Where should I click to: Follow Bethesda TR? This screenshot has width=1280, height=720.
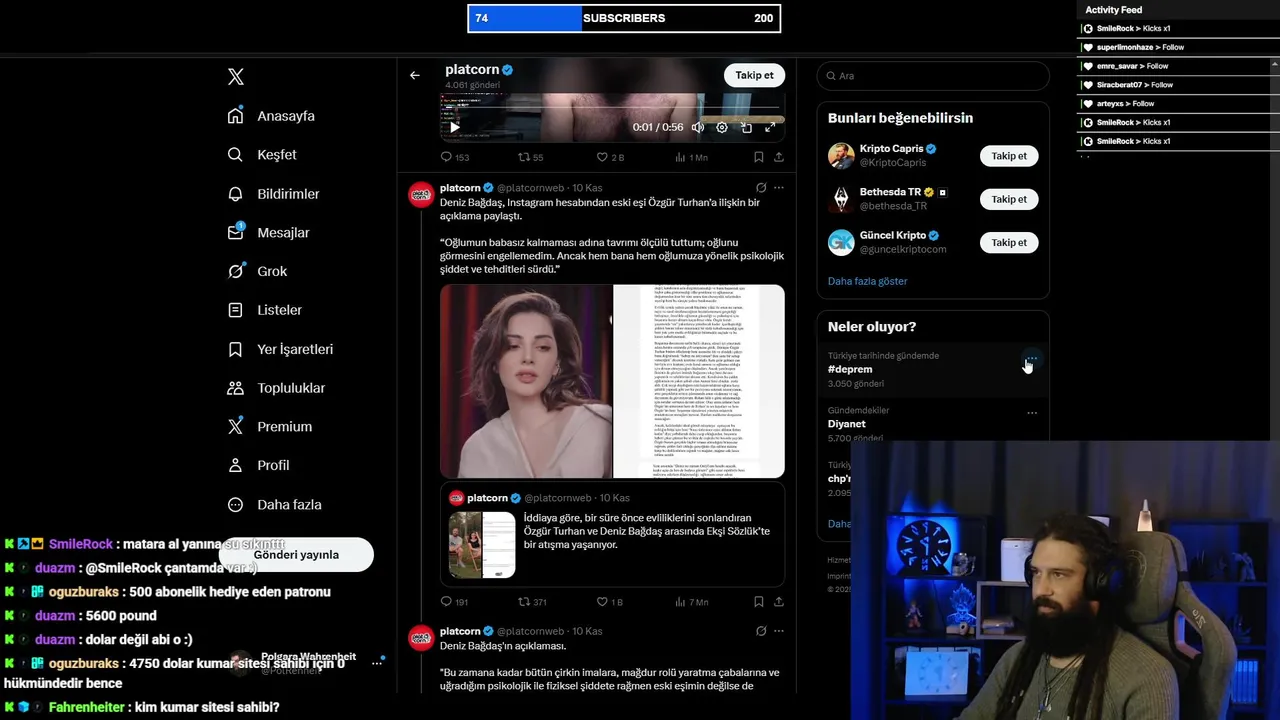(1009, 199)
